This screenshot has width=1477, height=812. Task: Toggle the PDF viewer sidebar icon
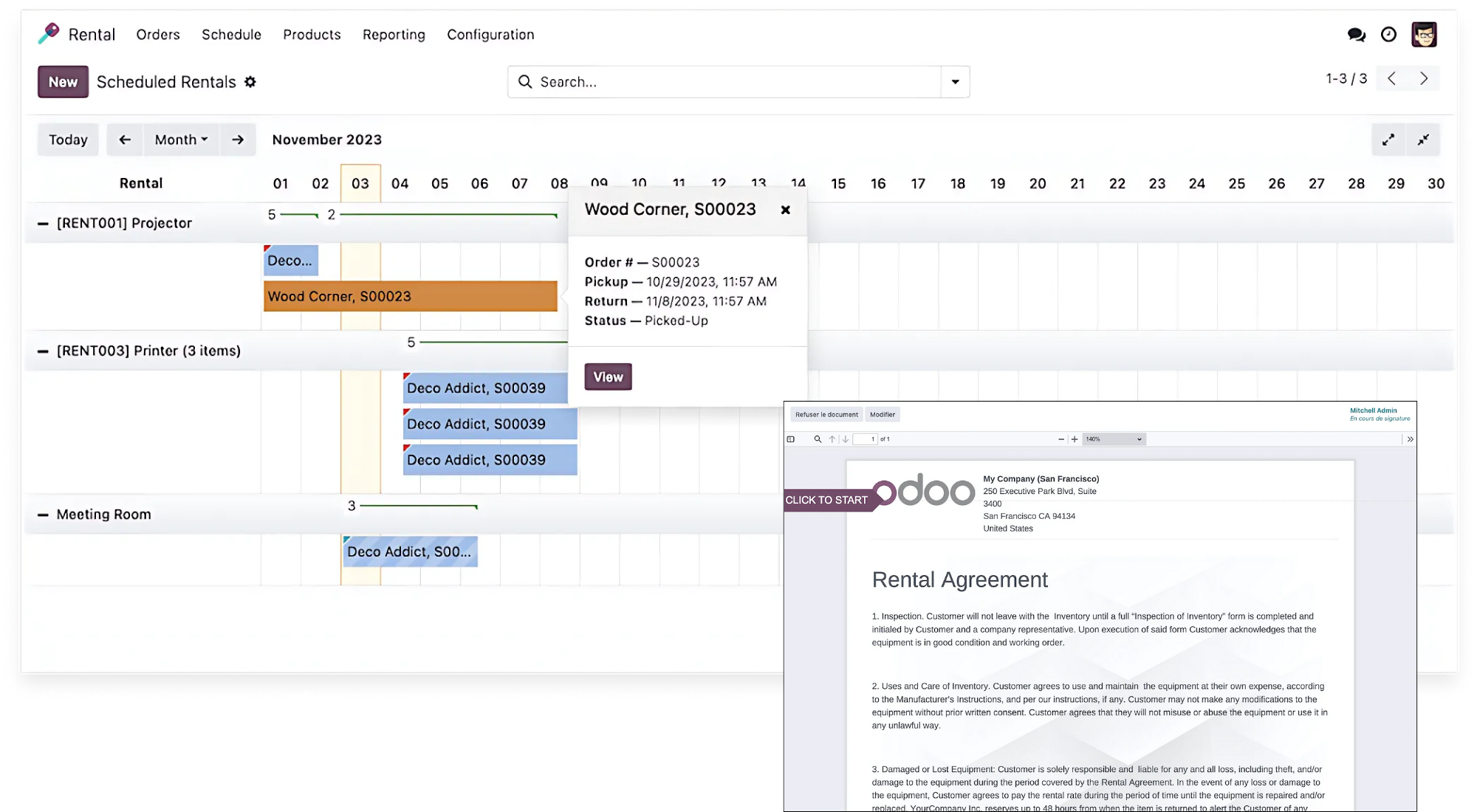point(791,439)
